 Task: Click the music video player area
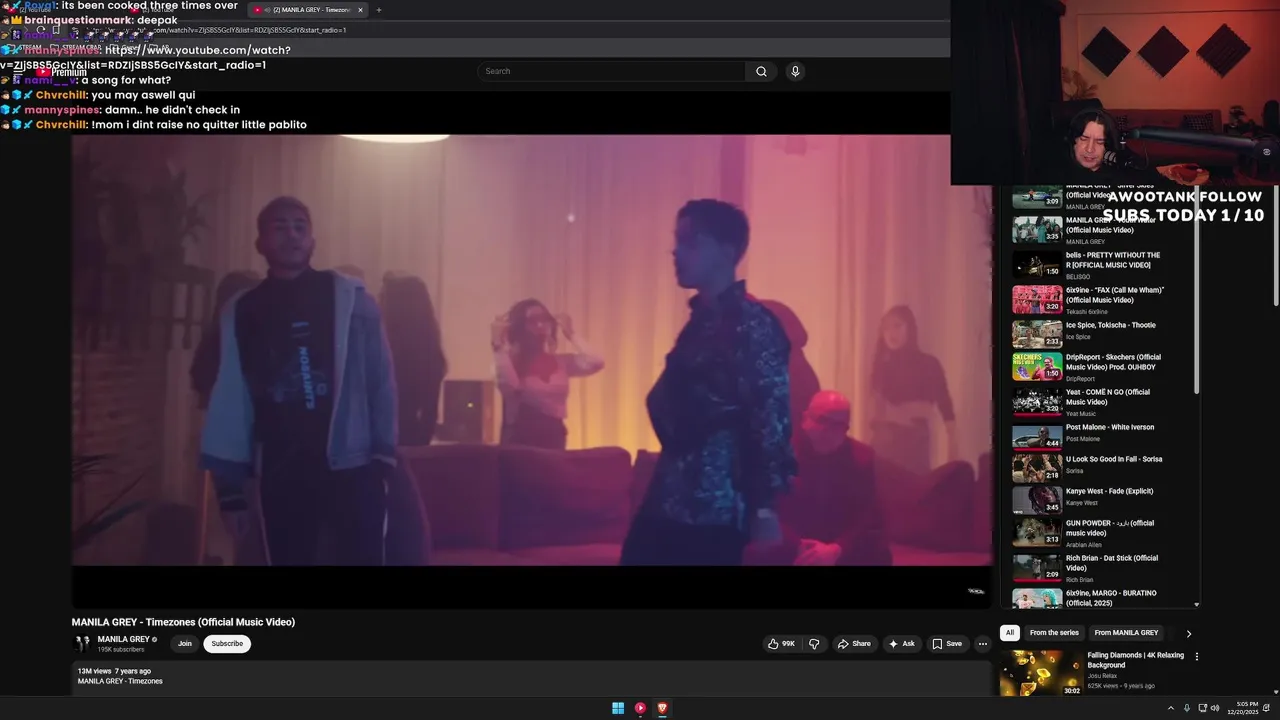coord(531,350)
